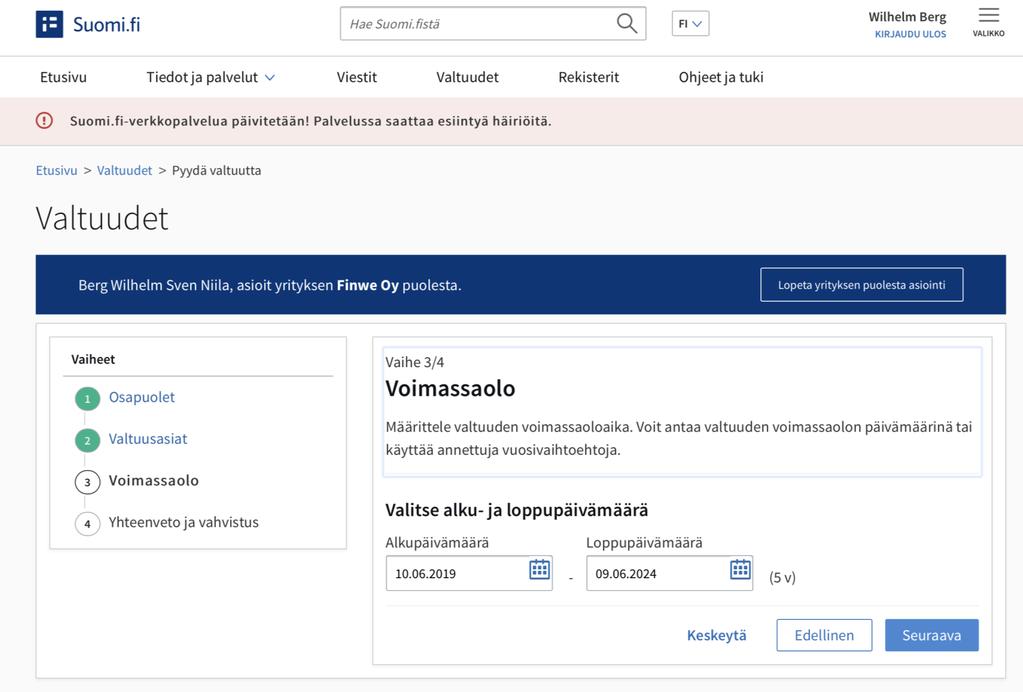Click Yhteenveto ja vahvistus step text

pyautogui.click(x=183, y=522)
